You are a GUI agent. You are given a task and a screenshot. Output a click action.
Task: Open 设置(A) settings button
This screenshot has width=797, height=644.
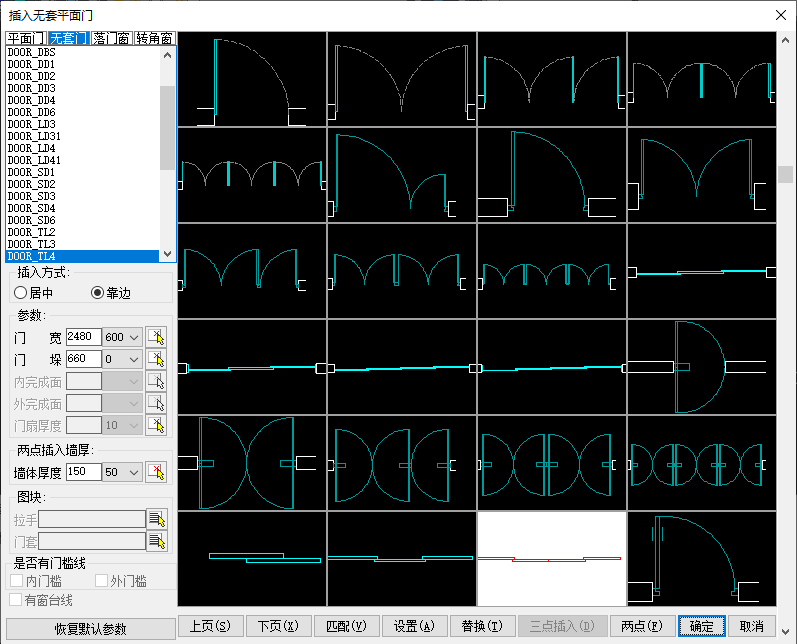click(415, 626)
